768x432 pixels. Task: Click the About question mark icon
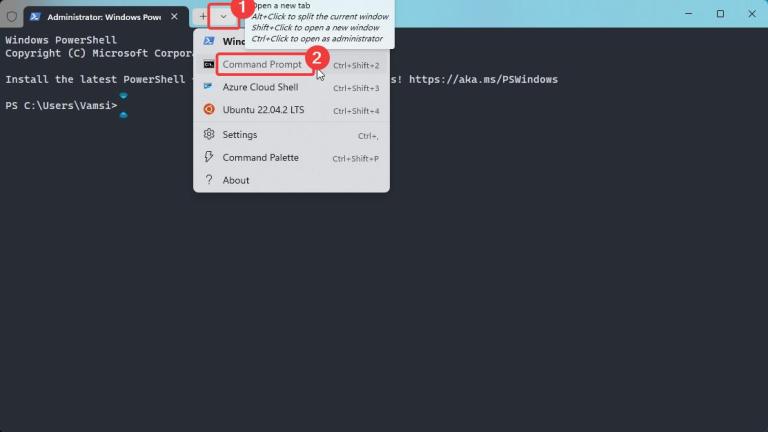point(209,180)
